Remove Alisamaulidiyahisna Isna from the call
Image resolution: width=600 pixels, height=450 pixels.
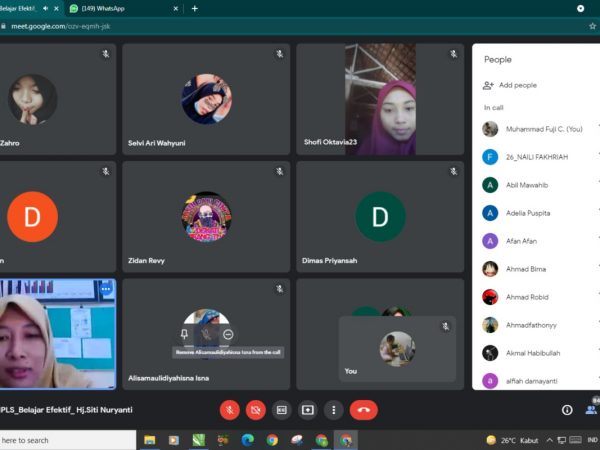tap(229, 334)
